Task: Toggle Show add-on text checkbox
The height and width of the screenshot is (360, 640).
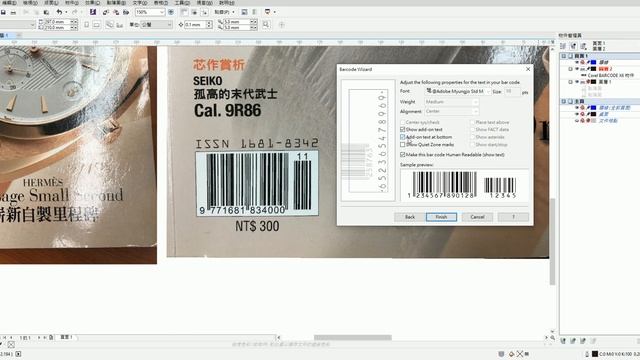Action: 403,129
